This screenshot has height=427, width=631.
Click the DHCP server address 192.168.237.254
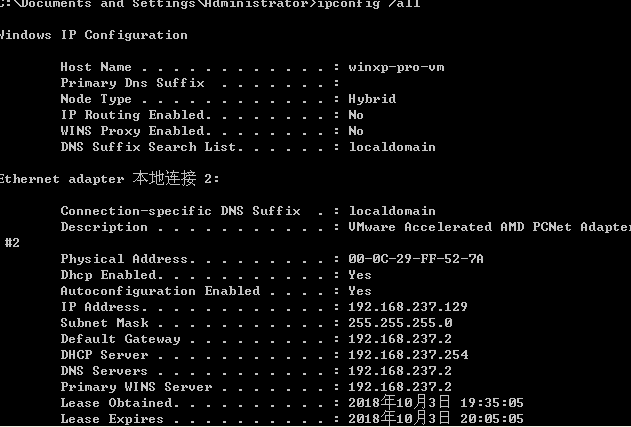click(x=408, y=355)
